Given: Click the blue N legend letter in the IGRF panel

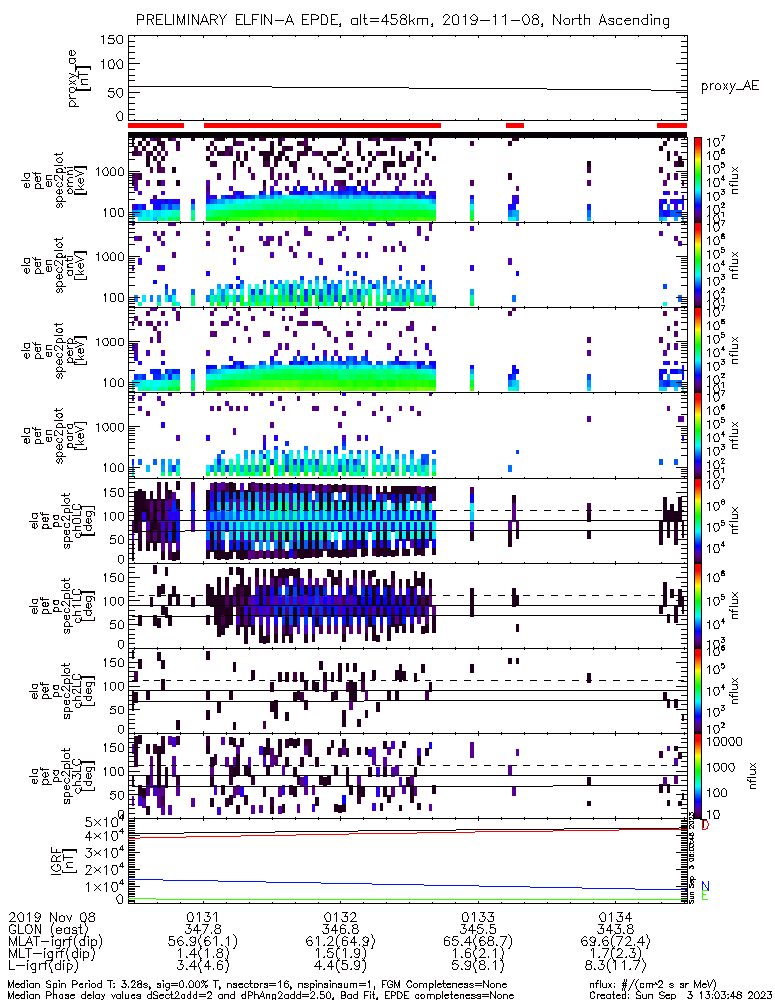Looking at the screenshot, I should coord(705,886).
